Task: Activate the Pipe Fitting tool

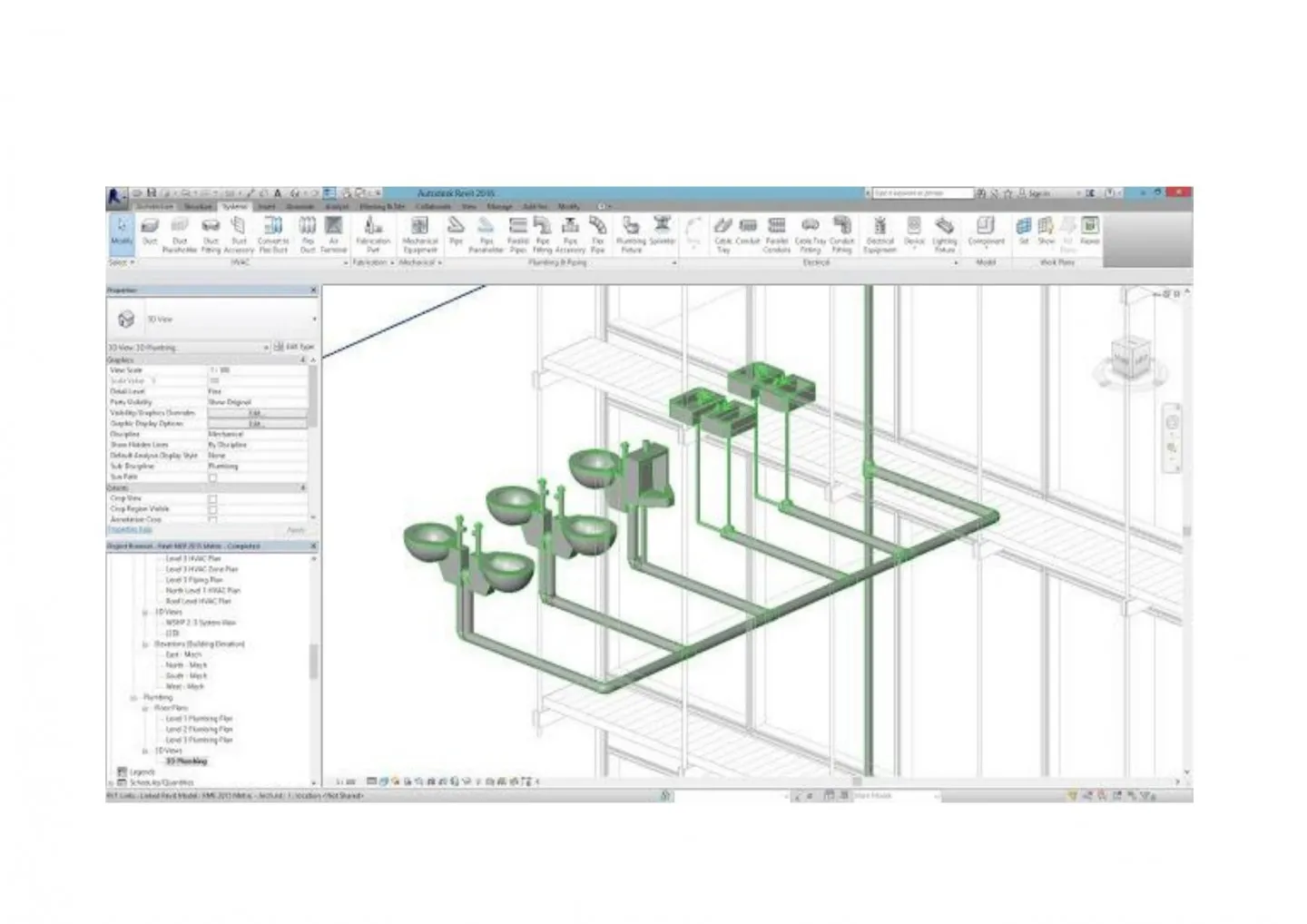Action: 542,231
